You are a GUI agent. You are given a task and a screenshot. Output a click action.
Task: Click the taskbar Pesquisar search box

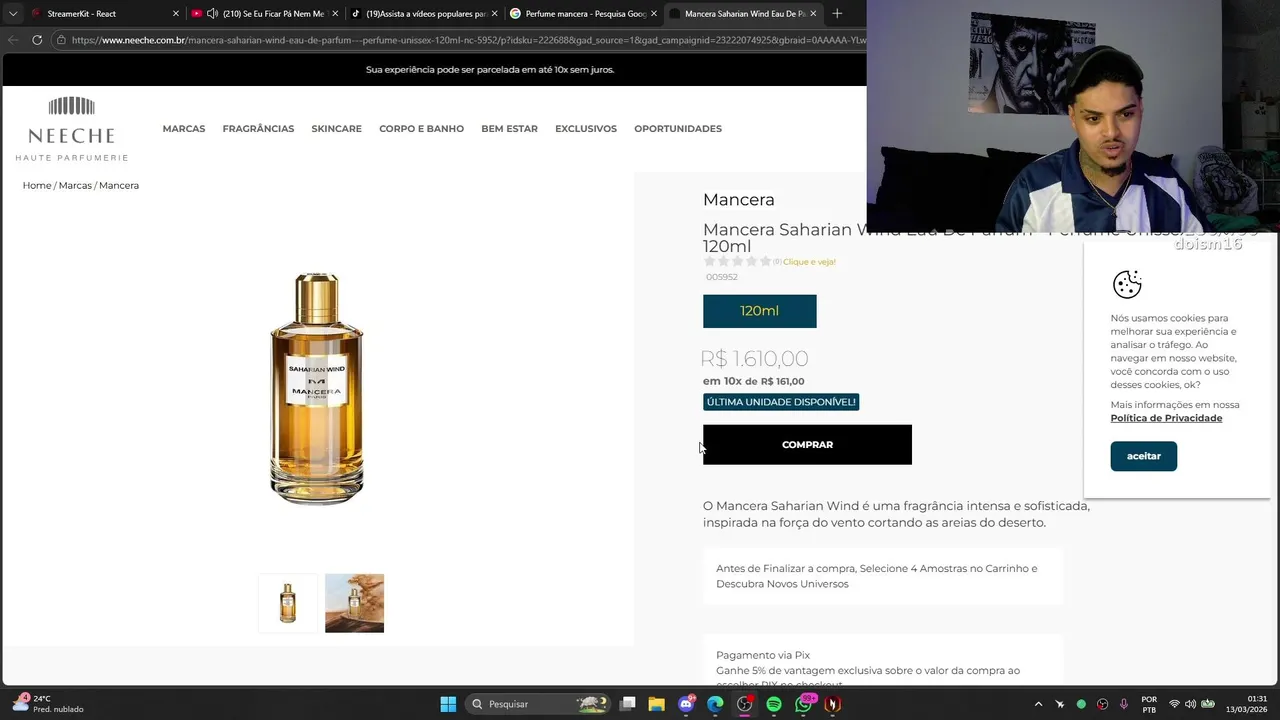click(539, 704)
